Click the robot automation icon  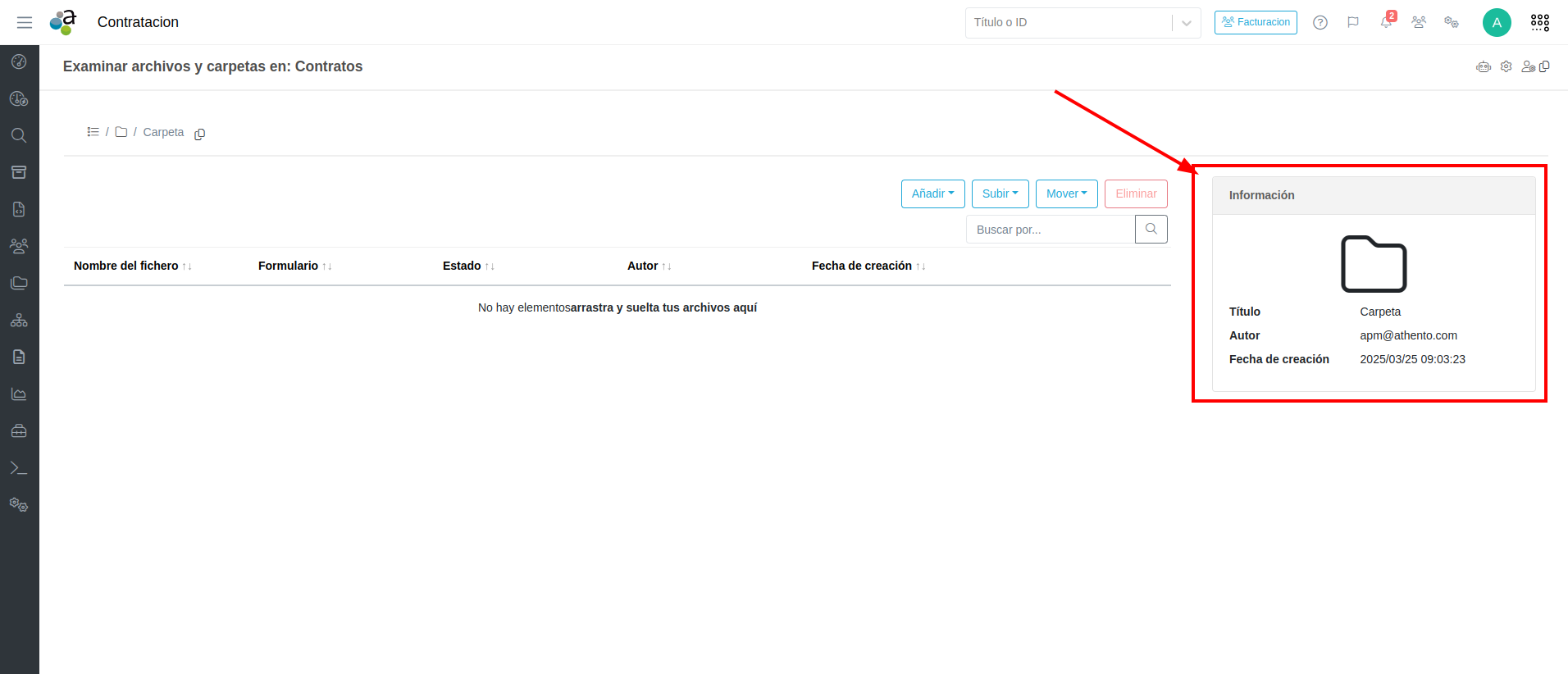coord(1483,66)
